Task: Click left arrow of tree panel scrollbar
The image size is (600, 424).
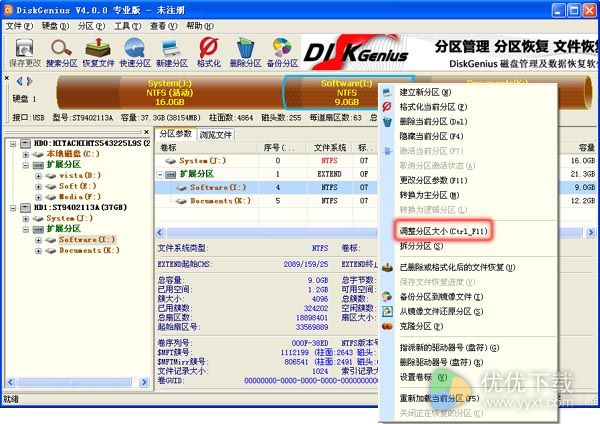Action: tap(11, 382)
